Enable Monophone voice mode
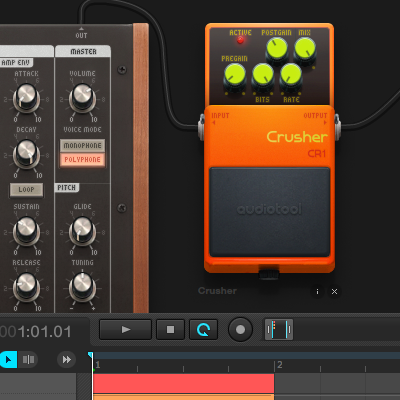 82,145
